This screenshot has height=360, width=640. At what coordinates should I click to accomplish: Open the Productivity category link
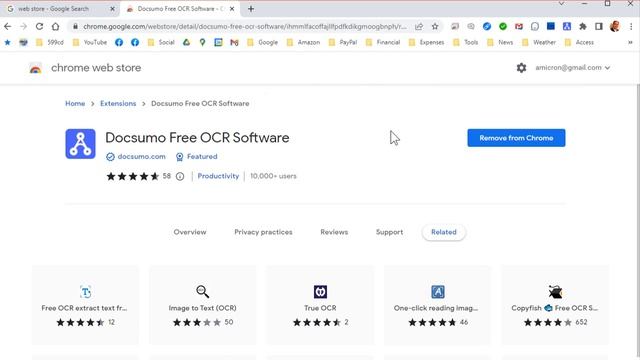pyautogui.click(x=218, y=176)
